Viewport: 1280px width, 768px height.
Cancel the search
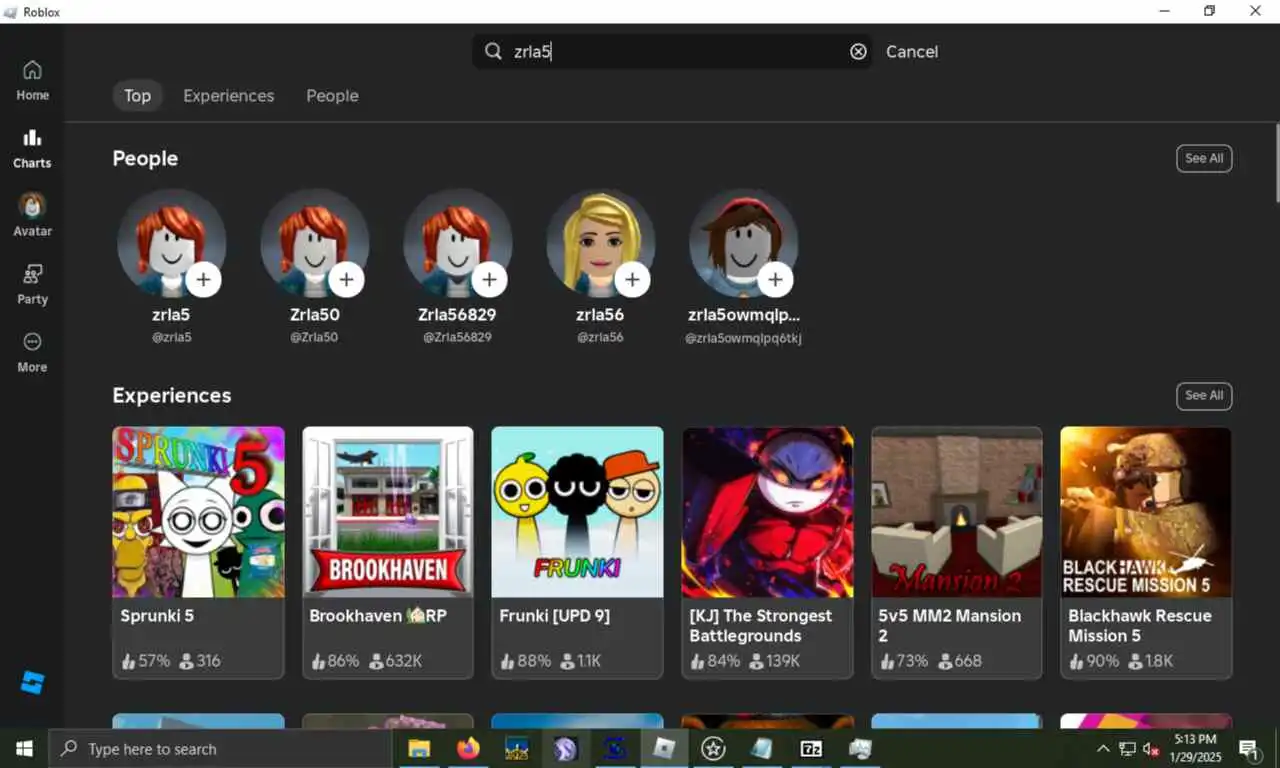912,52
